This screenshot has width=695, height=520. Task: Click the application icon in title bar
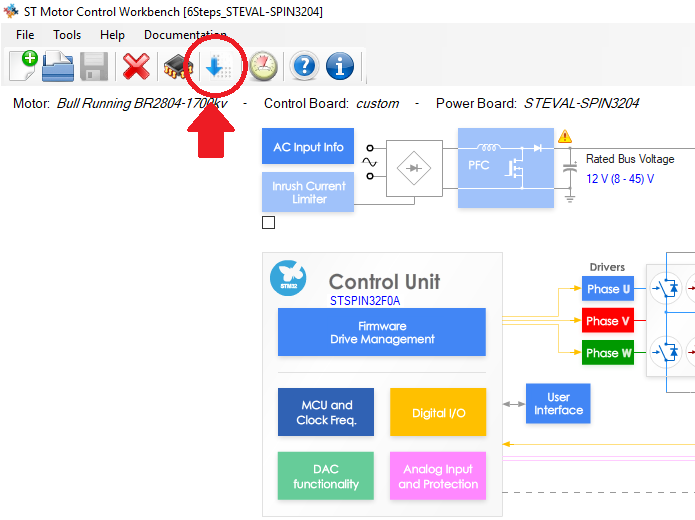(11, 11)
